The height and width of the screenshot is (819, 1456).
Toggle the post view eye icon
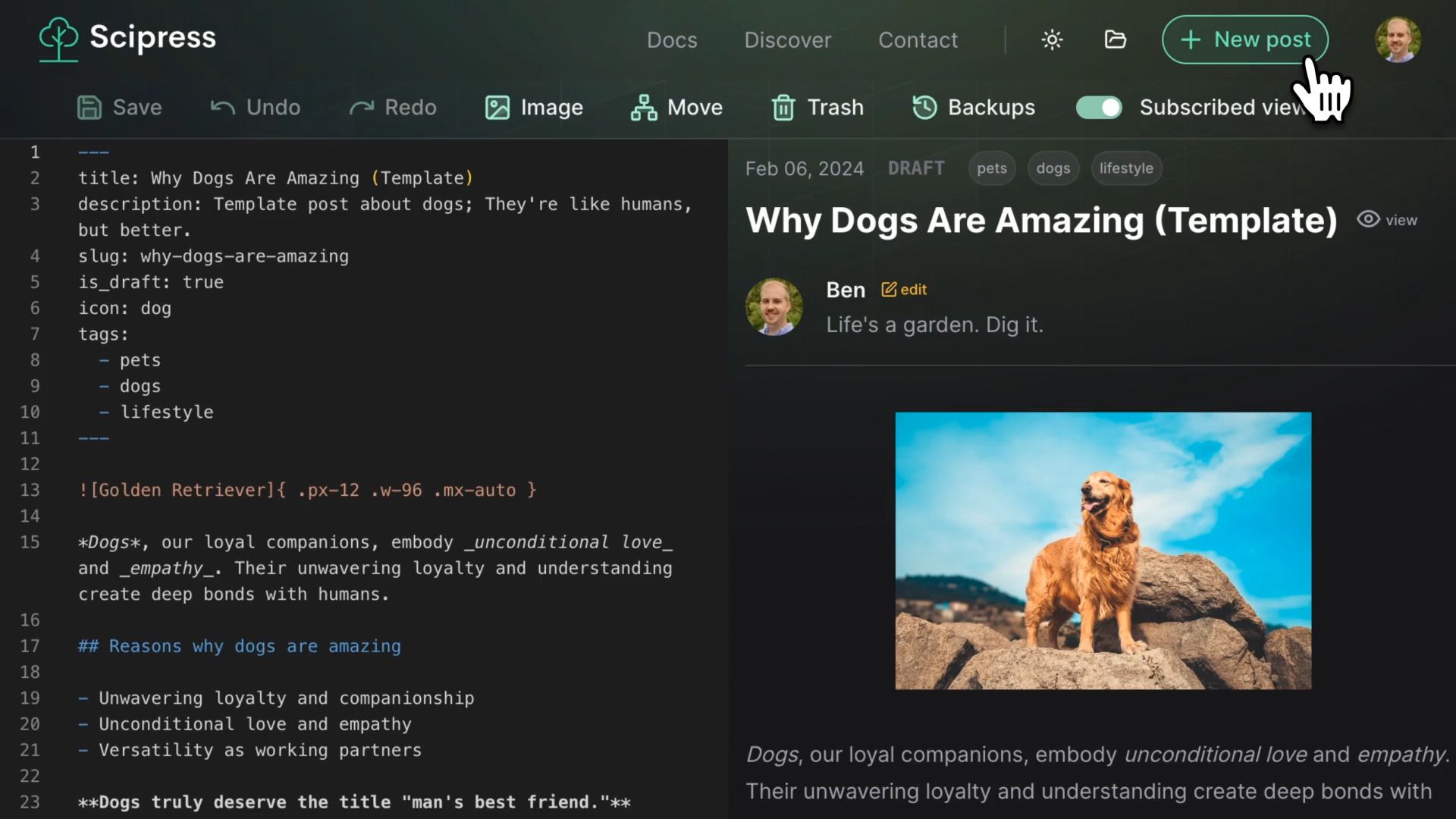pos(1368,219)
